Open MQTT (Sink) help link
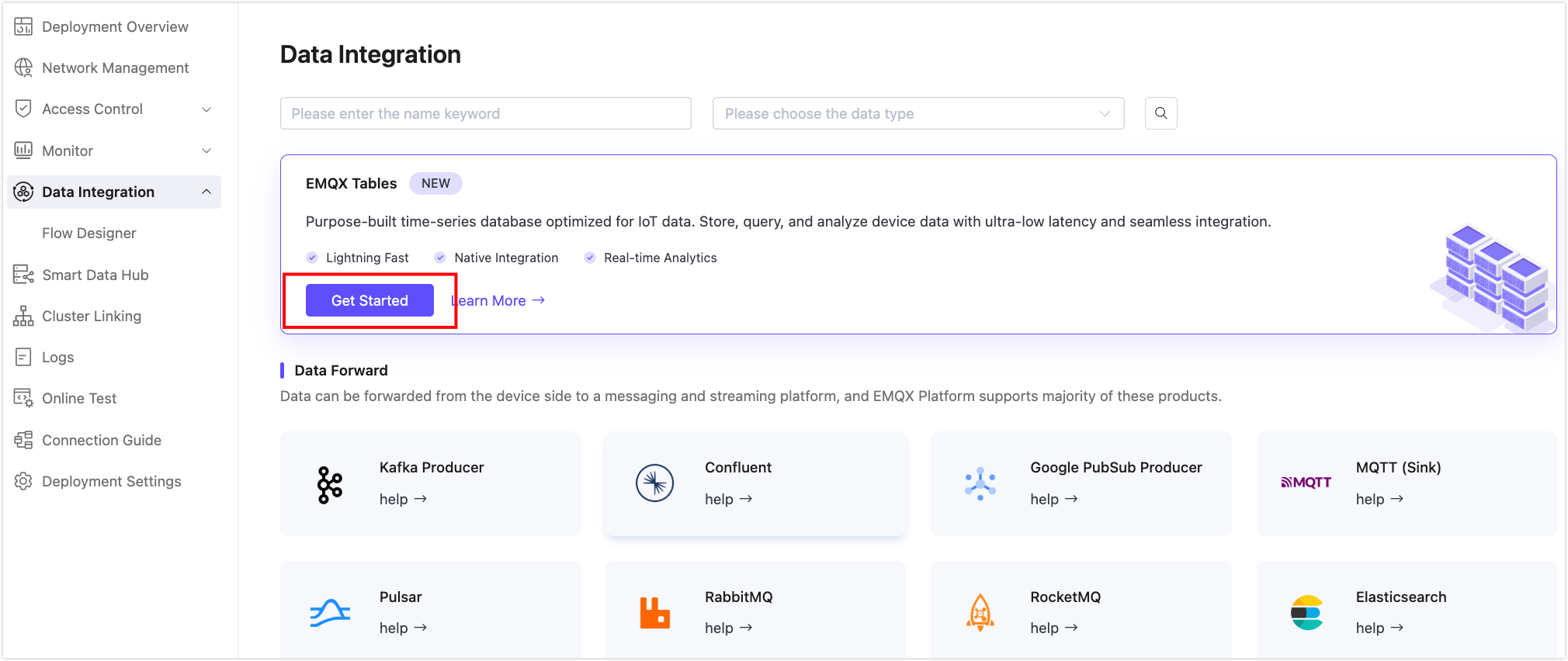The image size is (1568, 661). click(x=1379, y=499)
